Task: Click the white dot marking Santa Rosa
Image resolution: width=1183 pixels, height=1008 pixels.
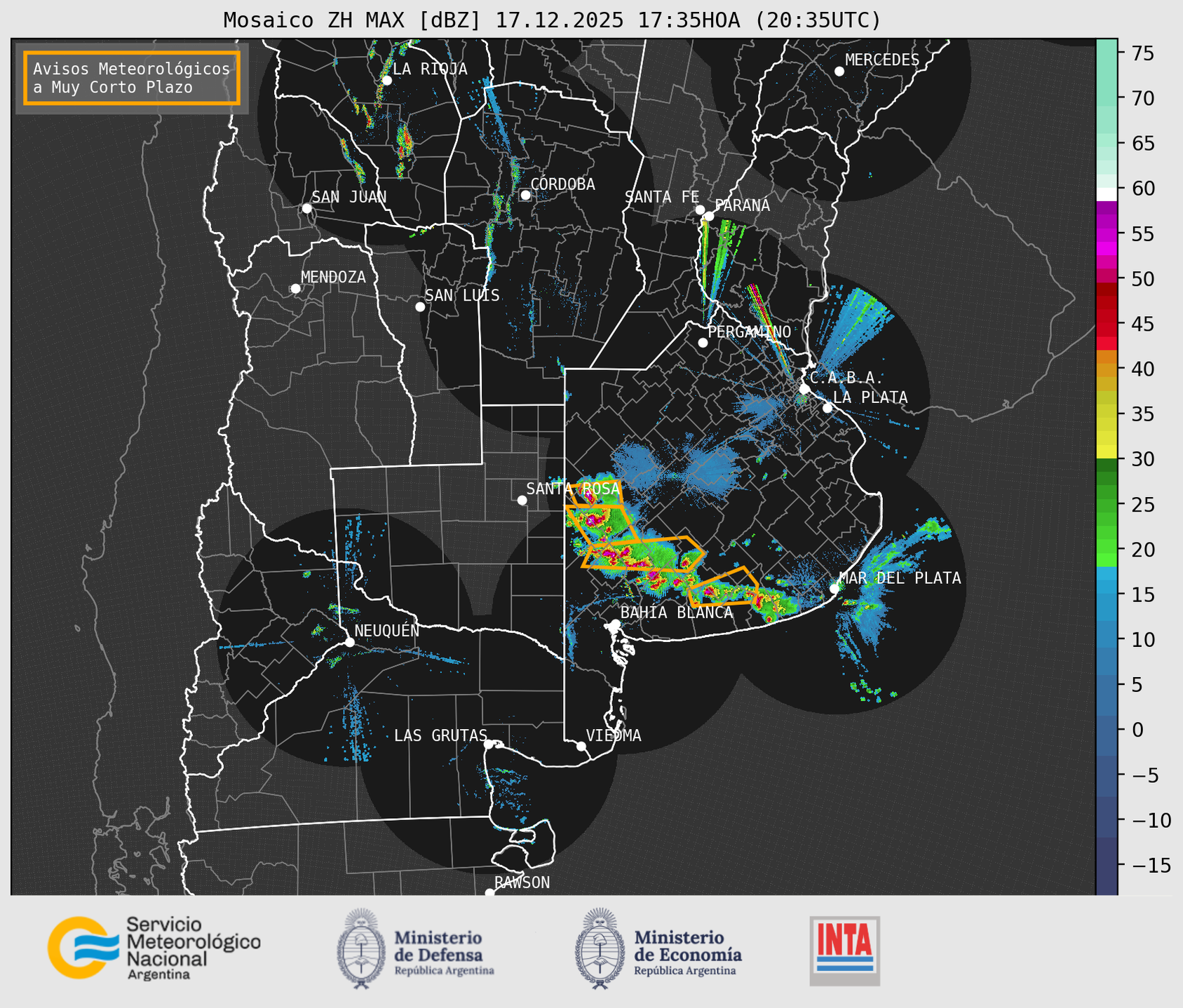Action: (522, 500)
